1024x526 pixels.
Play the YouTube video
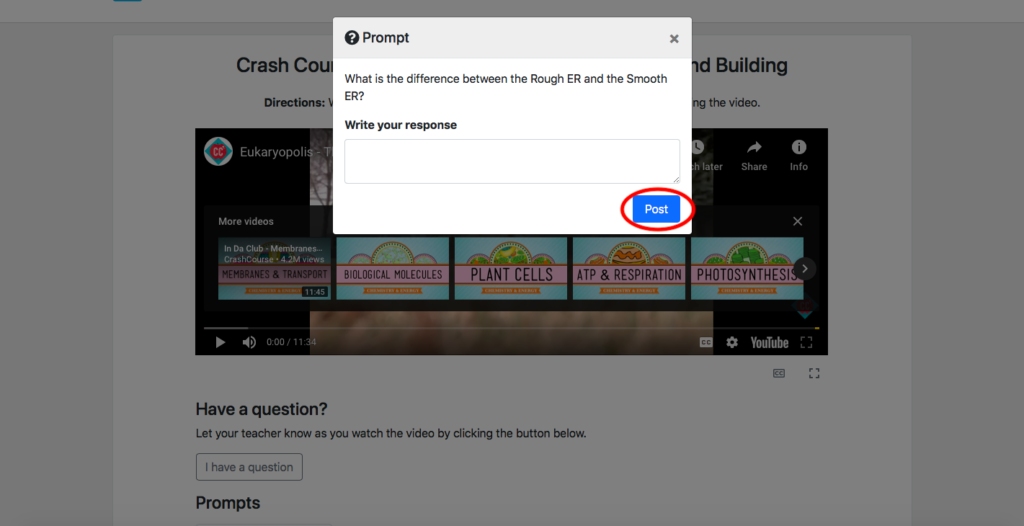(220, 342)
